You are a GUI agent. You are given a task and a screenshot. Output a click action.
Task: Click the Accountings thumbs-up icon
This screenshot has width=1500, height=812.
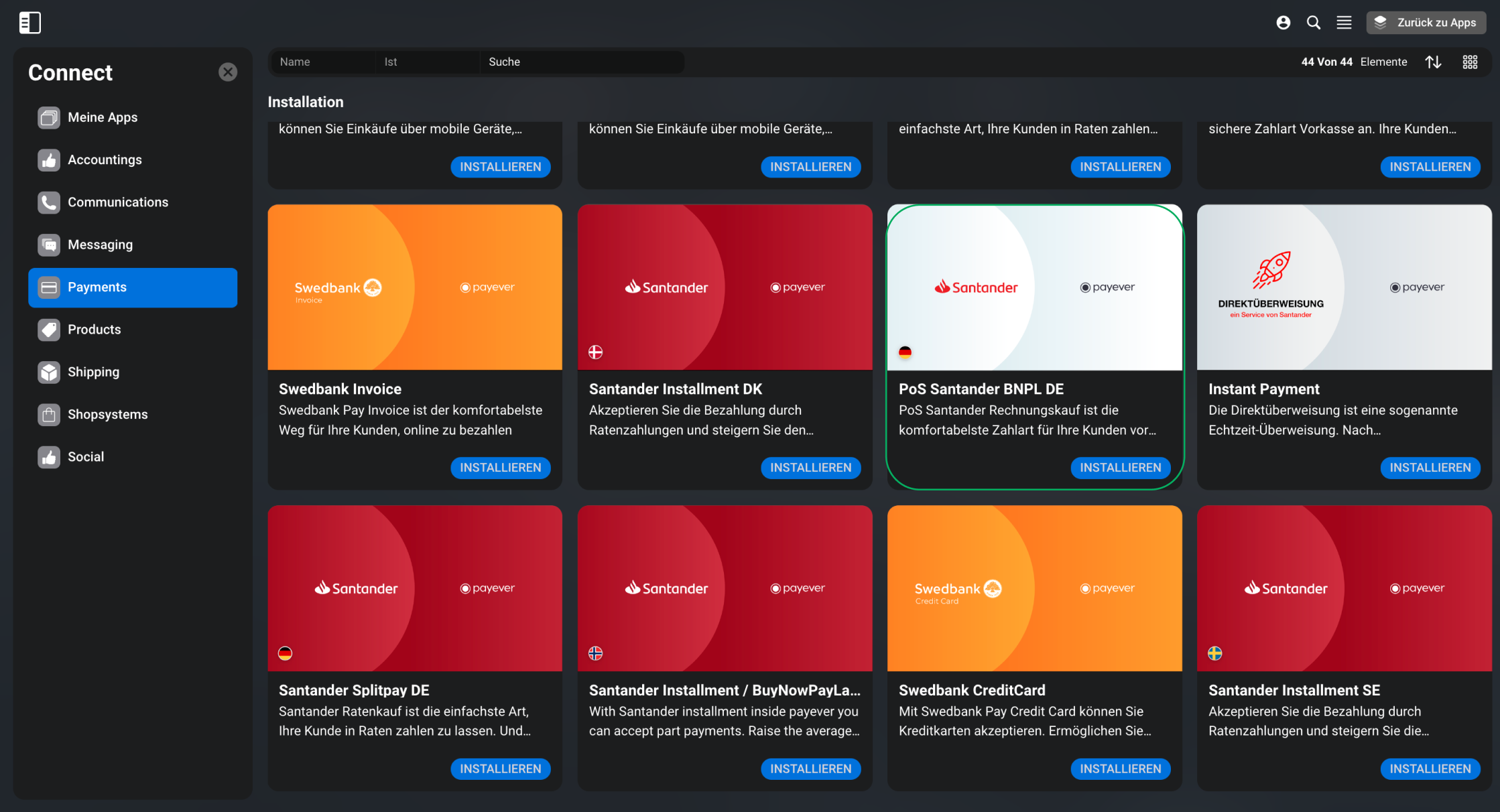49,160
